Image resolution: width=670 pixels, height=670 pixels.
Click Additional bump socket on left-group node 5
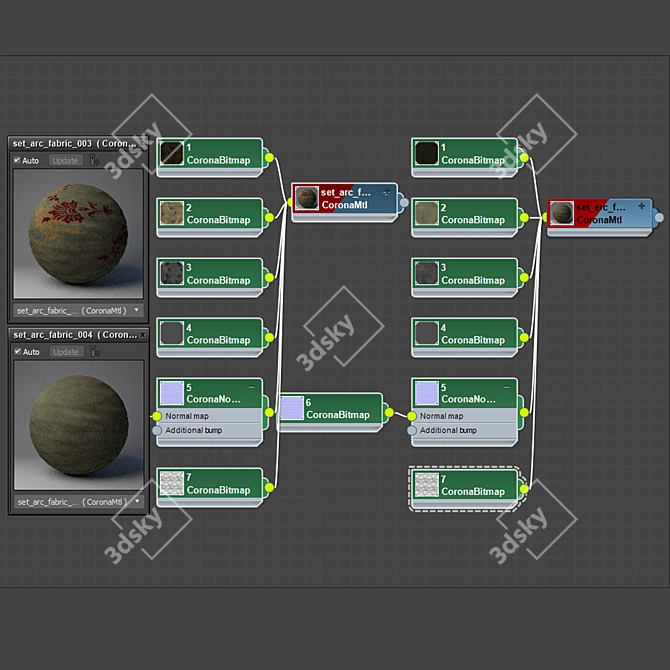coord(157,430)
